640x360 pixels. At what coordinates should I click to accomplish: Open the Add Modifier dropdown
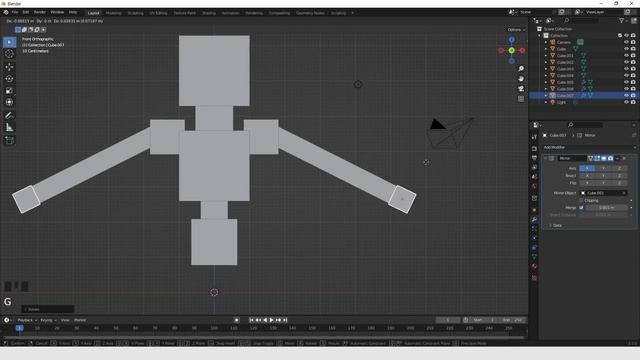[x=589, y=147]
